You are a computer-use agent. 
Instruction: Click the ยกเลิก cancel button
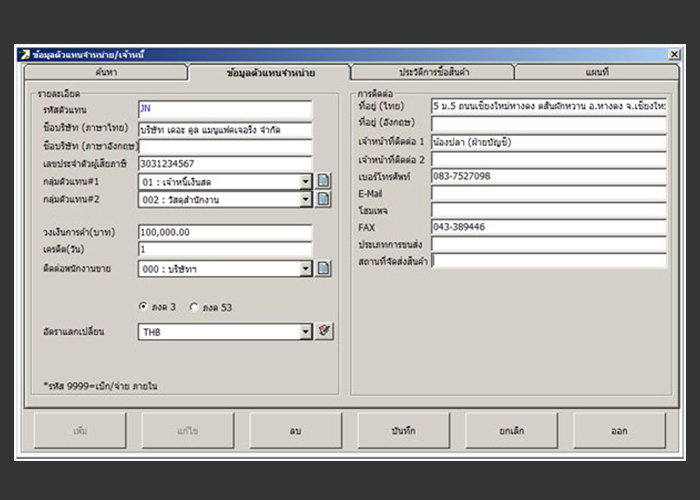(x=512, y=431)
